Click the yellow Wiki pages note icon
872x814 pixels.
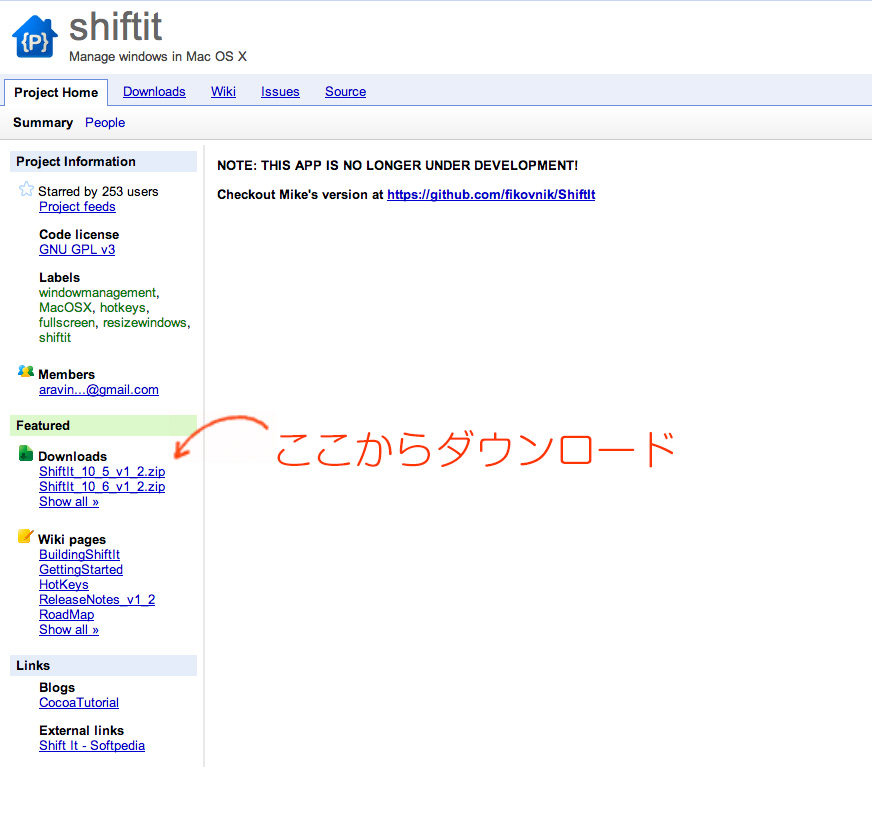(x=26, y=536)
